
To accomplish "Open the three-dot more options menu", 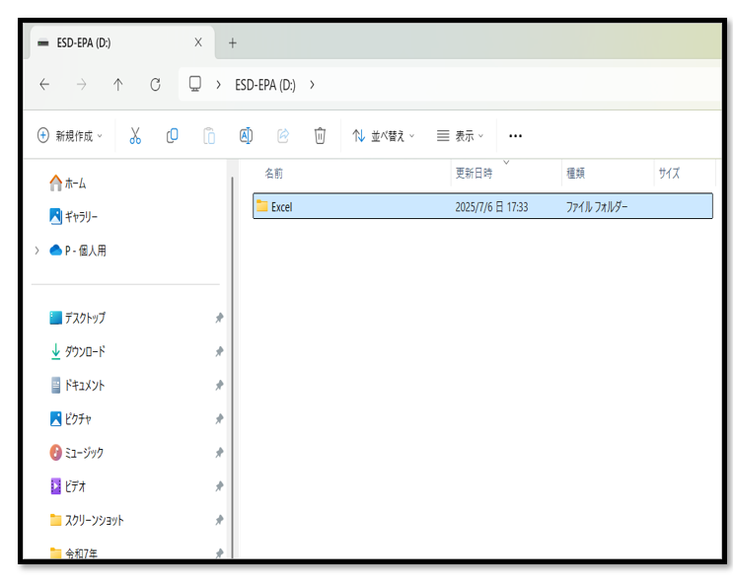I will pyautogui.click(x=515, y=136).
